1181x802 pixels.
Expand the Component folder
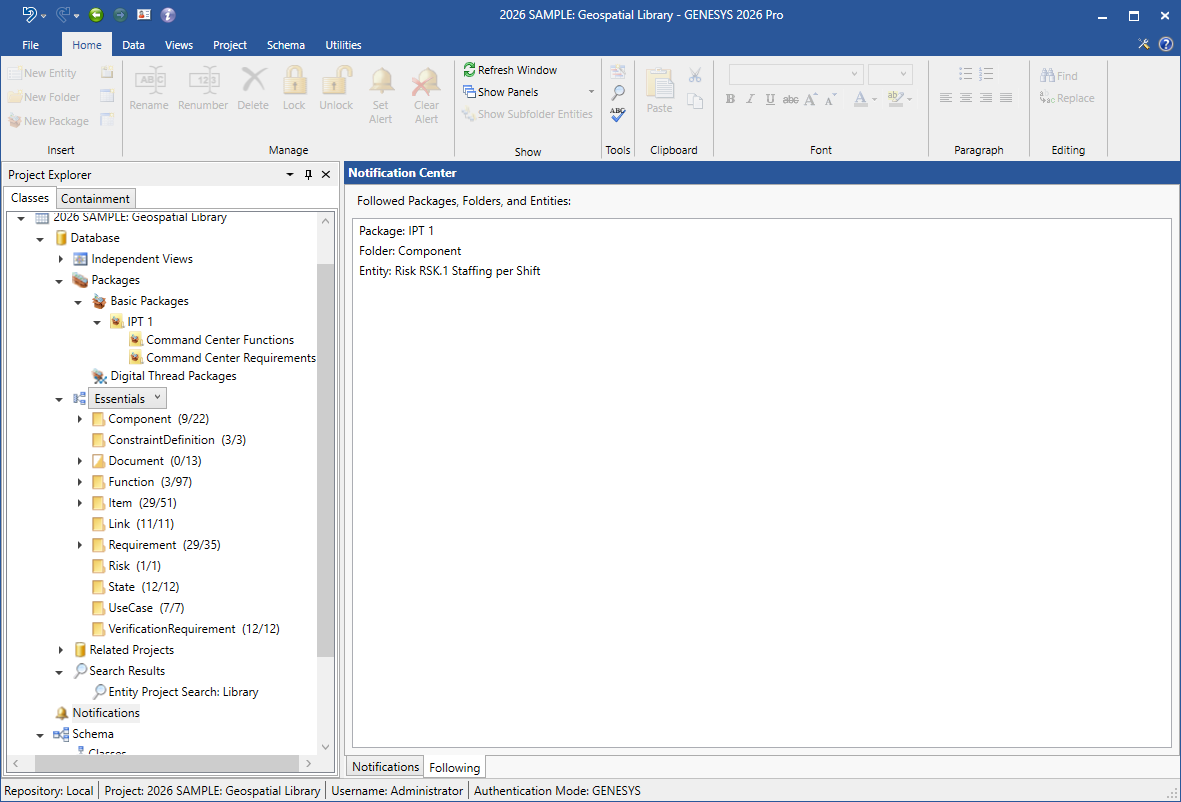pos(80,419)
